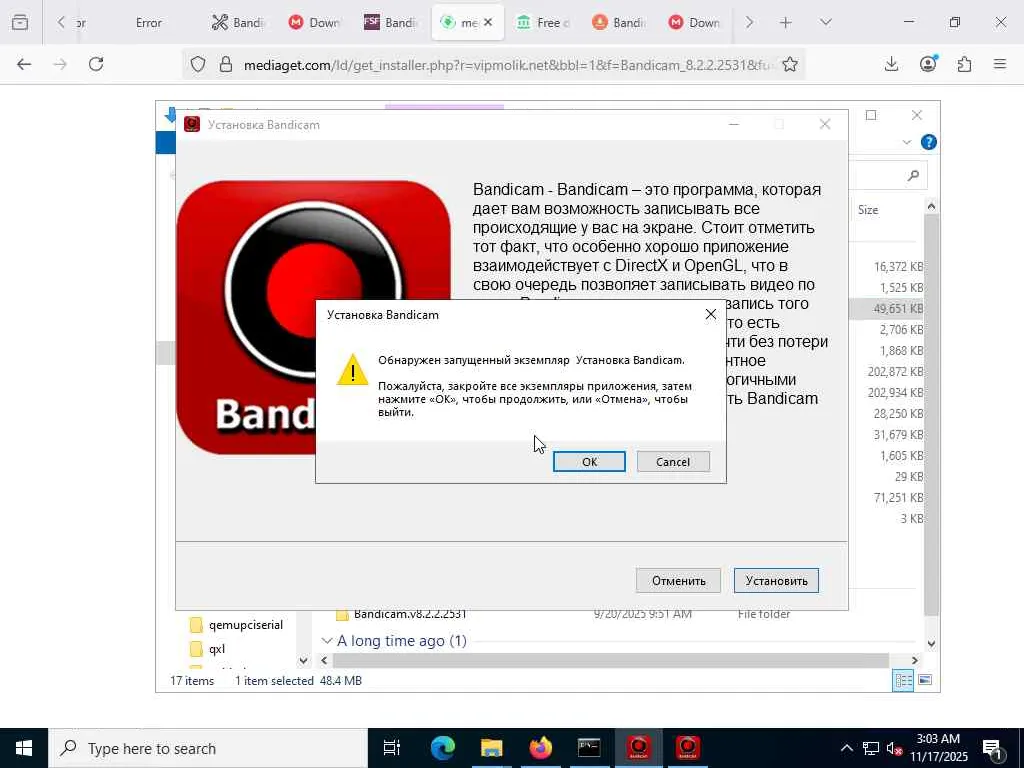Viewport: 1024px width, 768px height.
Task: Click Bandicam icon in installer title bar
Action: [192, 124]
